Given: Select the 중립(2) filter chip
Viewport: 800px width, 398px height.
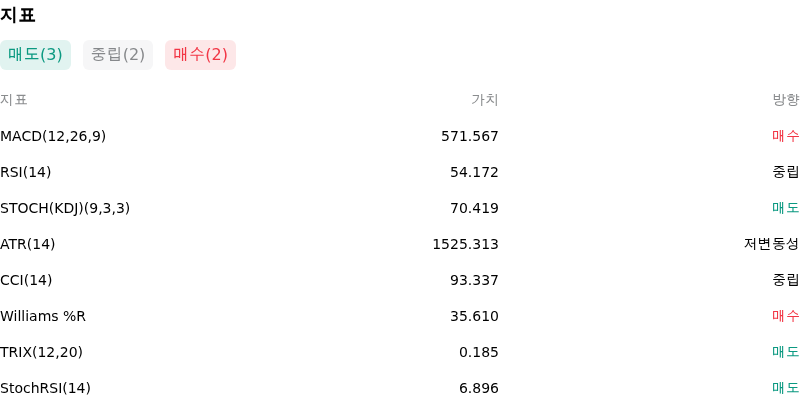Looking at the screenshot, I should (118, 55).
